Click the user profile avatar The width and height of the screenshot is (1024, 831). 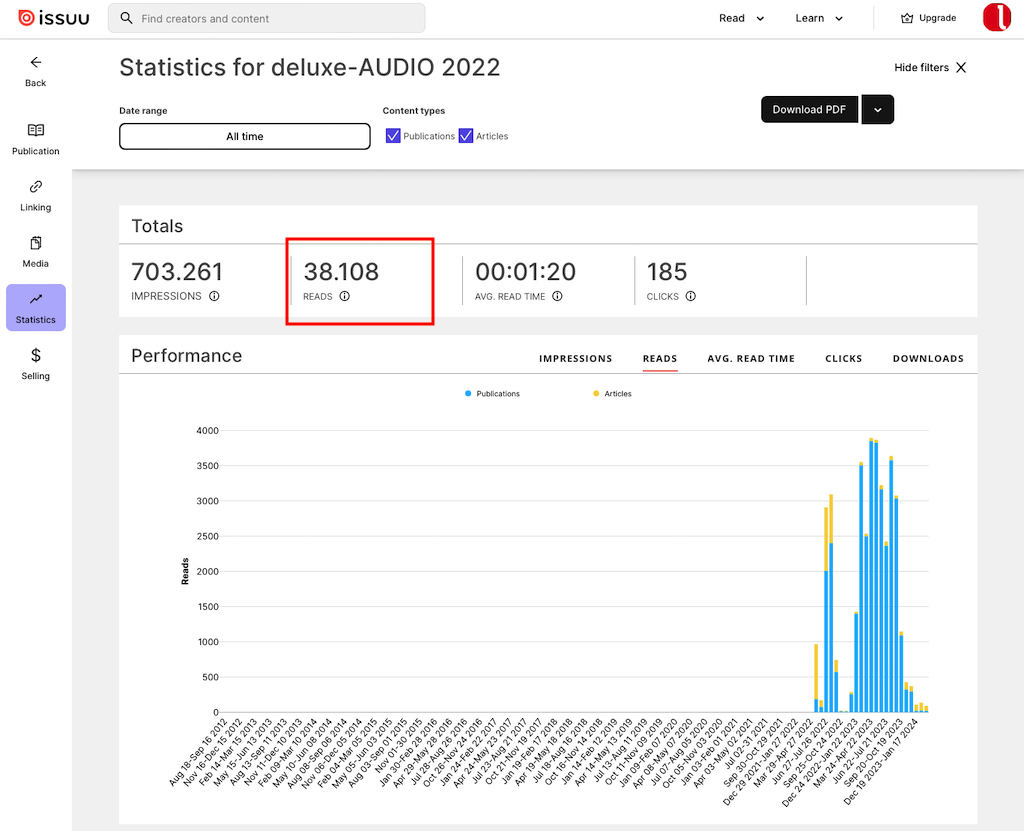996,18
